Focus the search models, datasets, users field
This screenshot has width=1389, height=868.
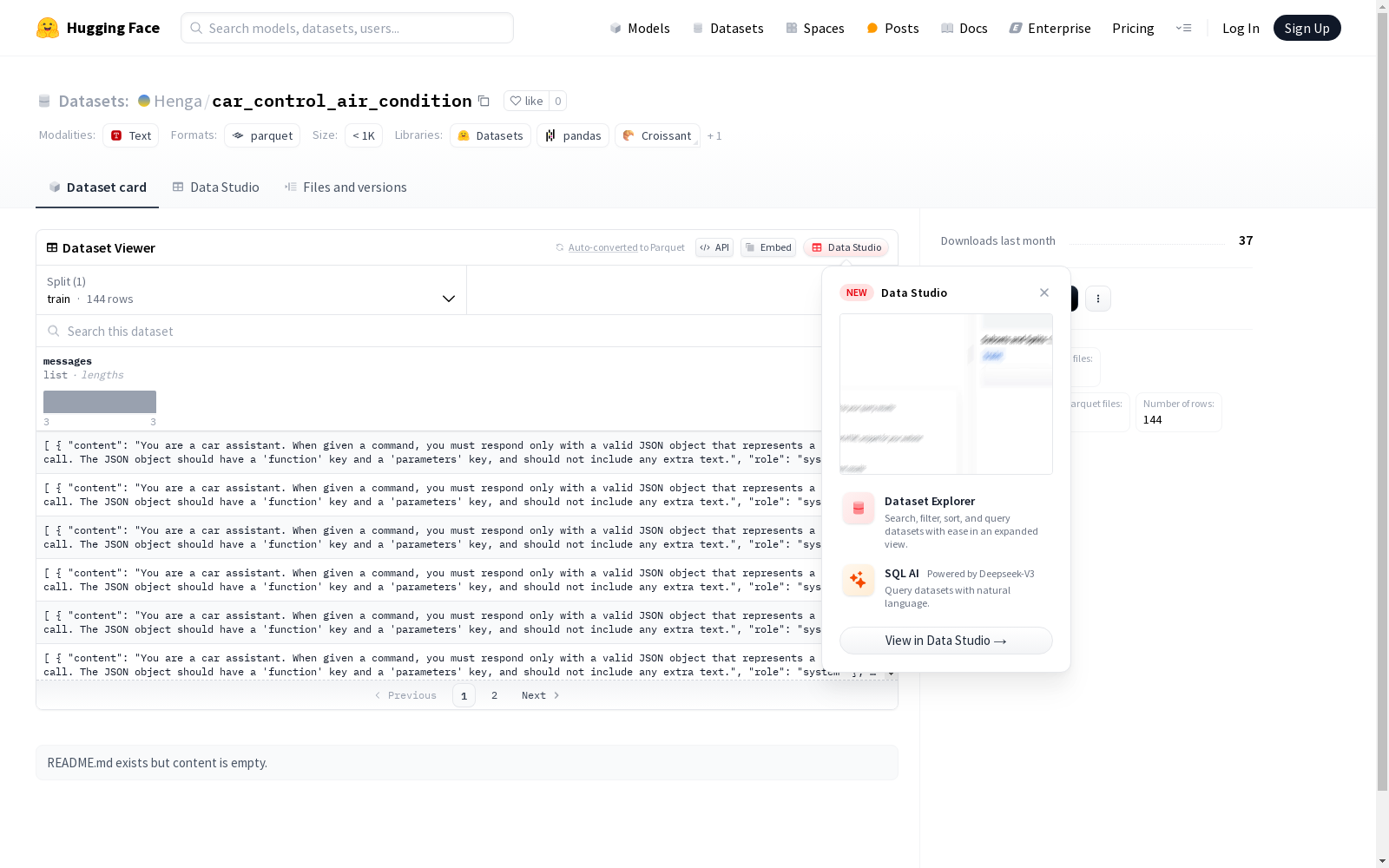(347, 28)
